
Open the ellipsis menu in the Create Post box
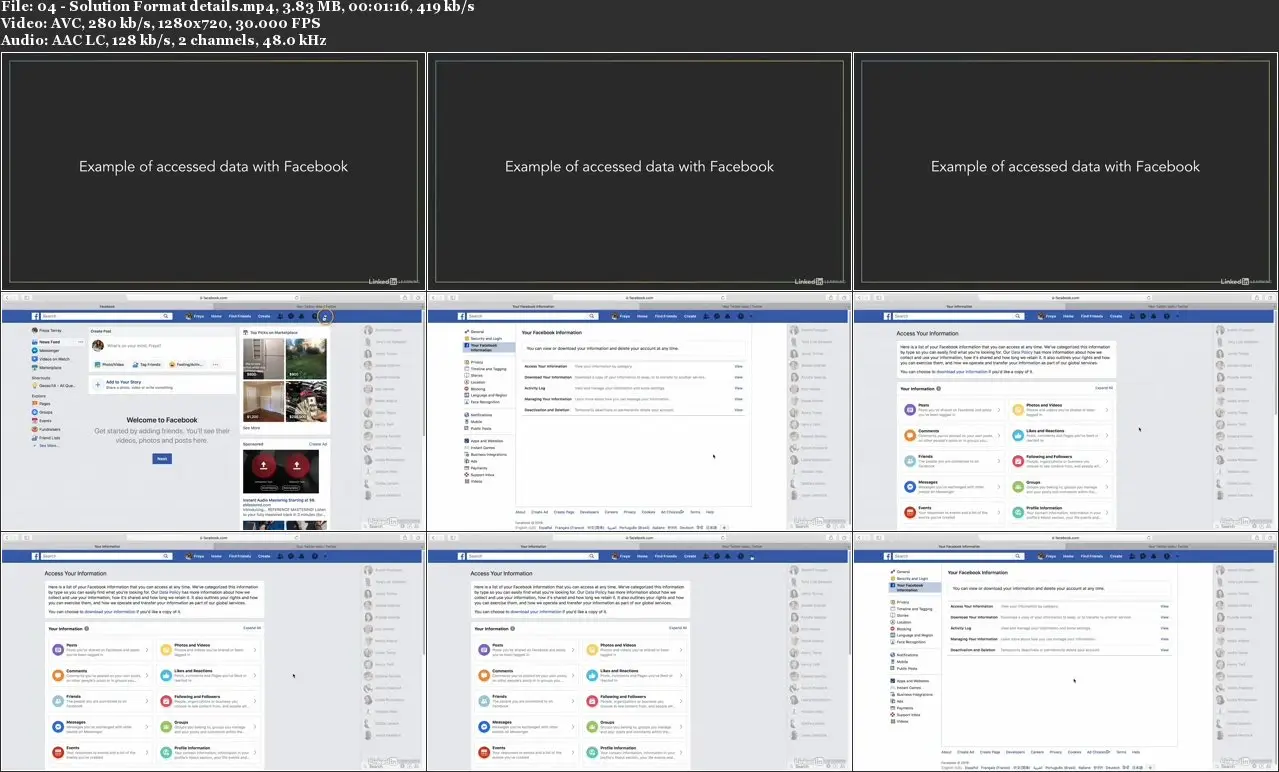coord(215,365)
